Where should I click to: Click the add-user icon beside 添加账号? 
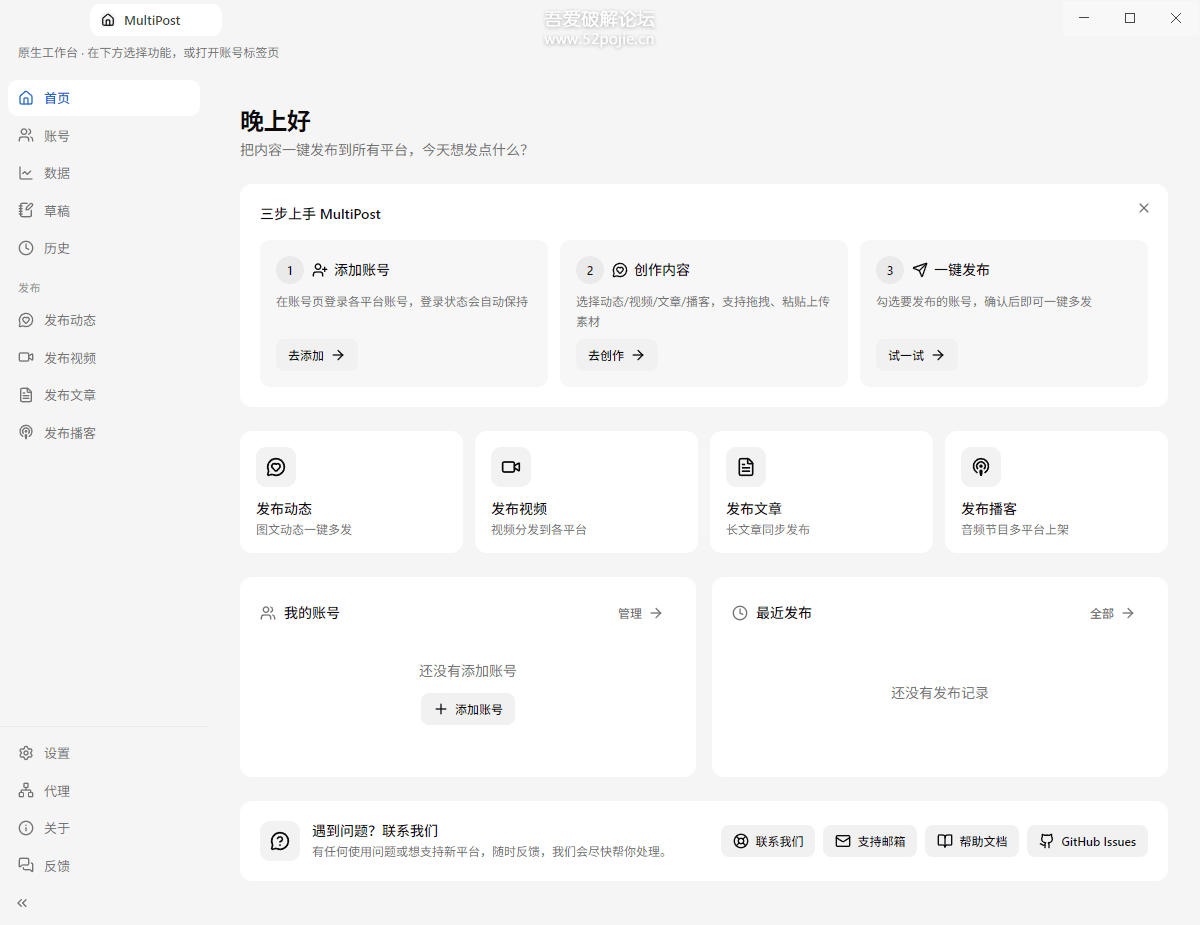click(x=320, y=270)
